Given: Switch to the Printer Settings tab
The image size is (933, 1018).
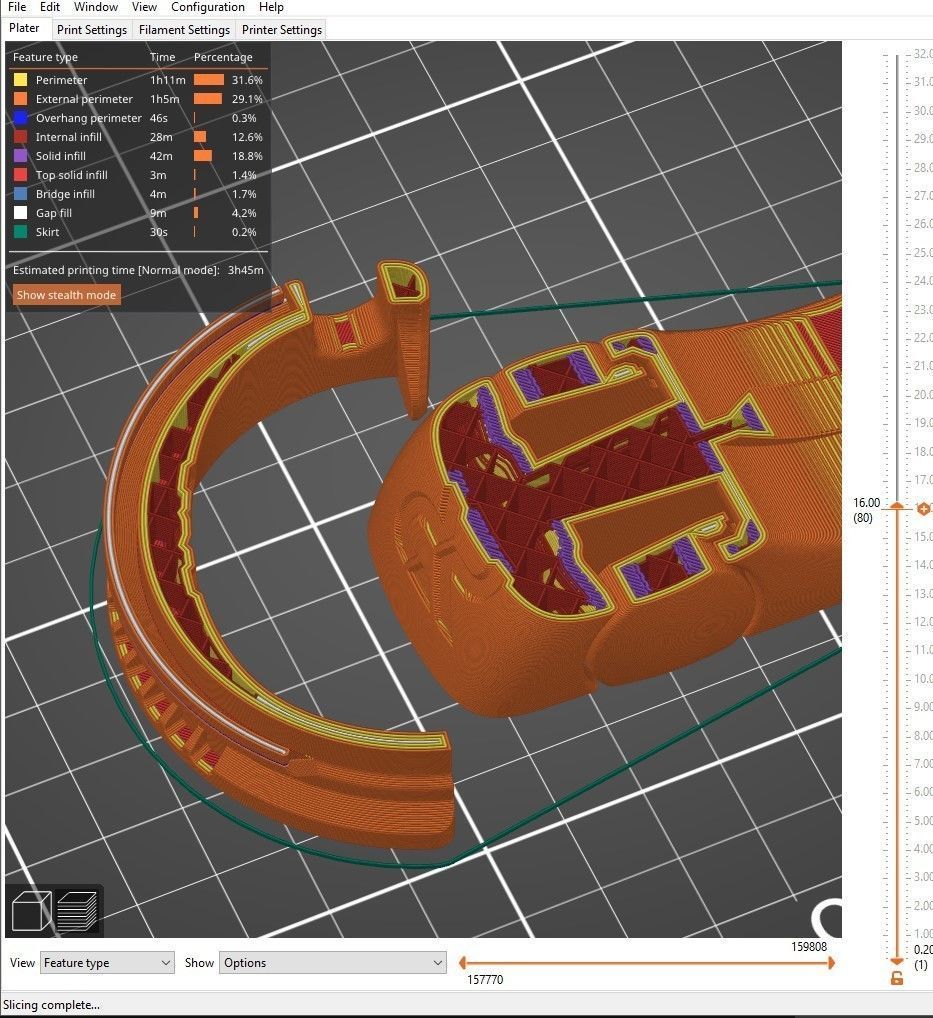Looking at the screenshot, I should 282,30.
